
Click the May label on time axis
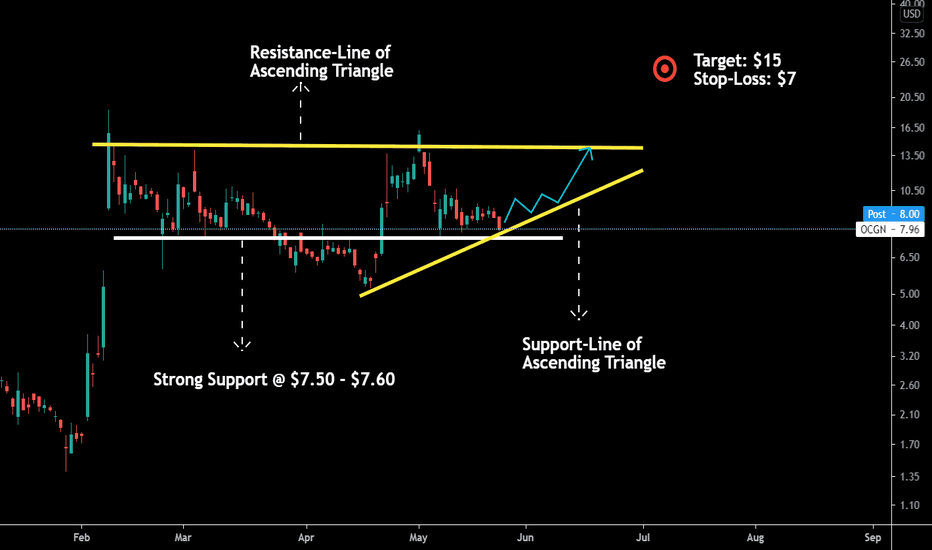tap(418, 538)
